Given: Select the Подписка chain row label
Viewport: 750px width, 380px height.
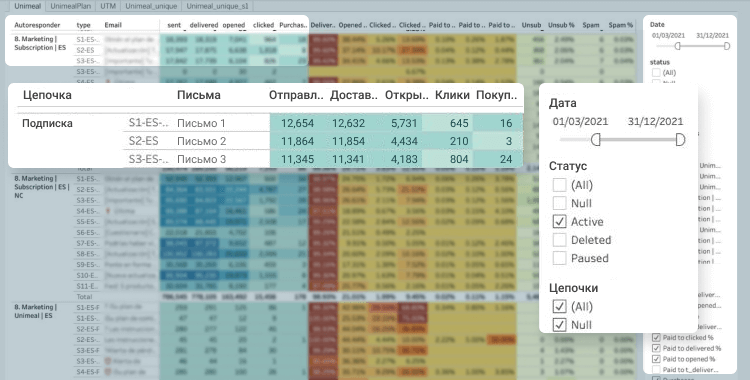Looking at the screenshot, I should point(47,123).
